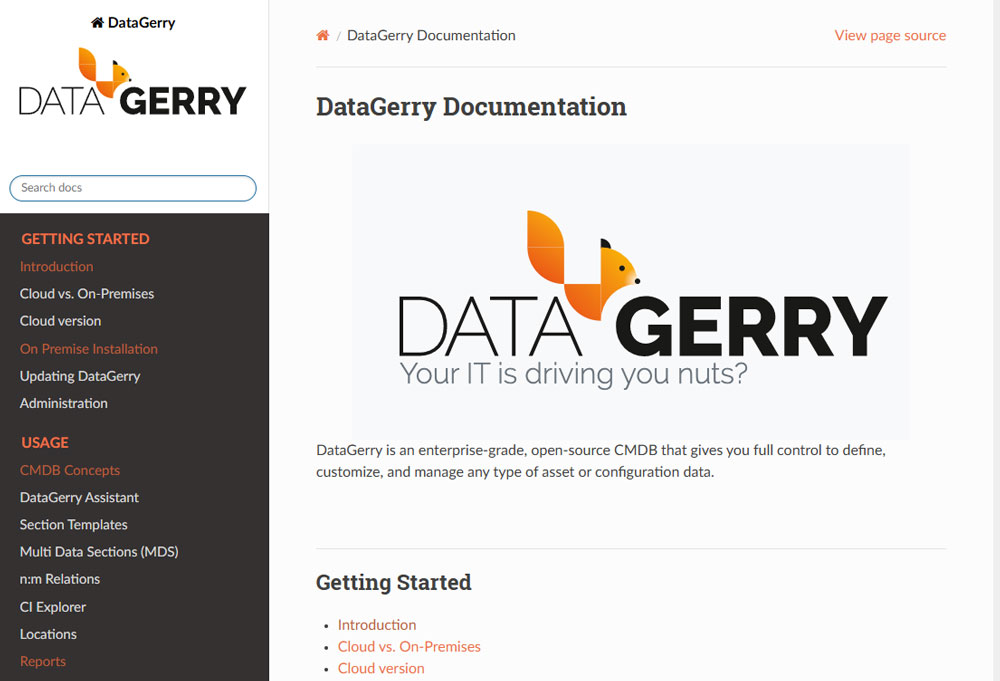This screenshot has width=1000, height=681.
Task: Select Administration in the sidebar
Action: (x=64, y=404)
